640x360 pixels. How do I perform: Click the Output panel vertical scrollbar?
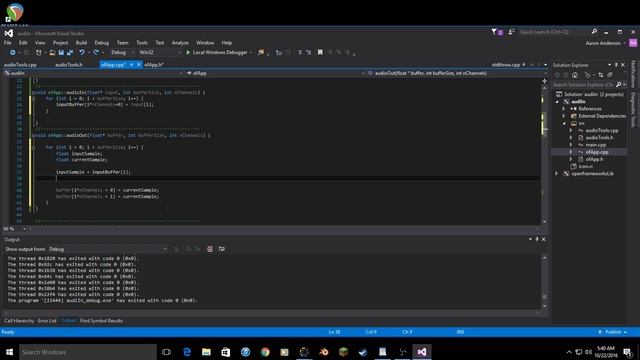tap(544, 282)
